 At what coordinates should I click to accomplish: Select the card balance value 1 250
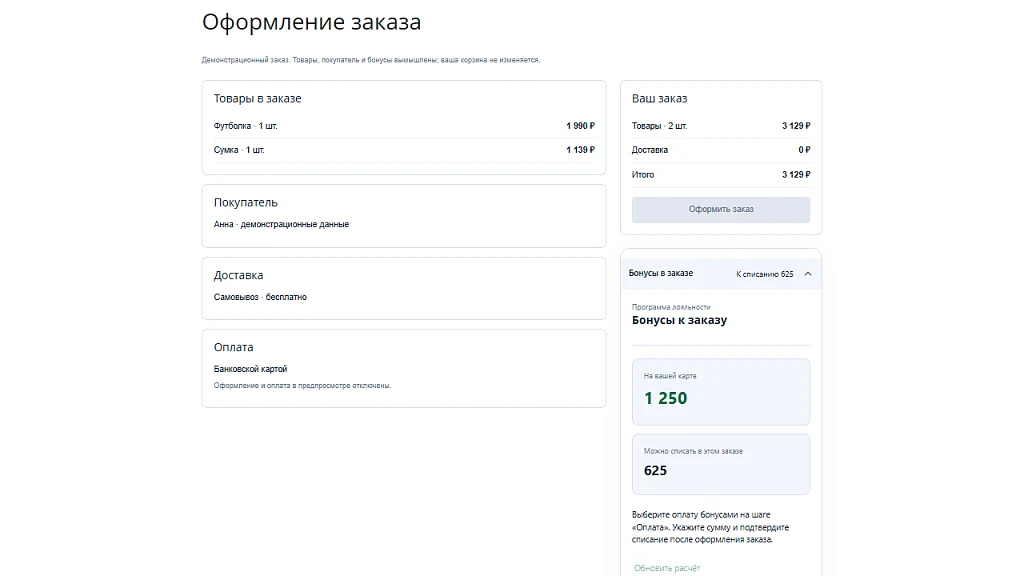point(665,398)
